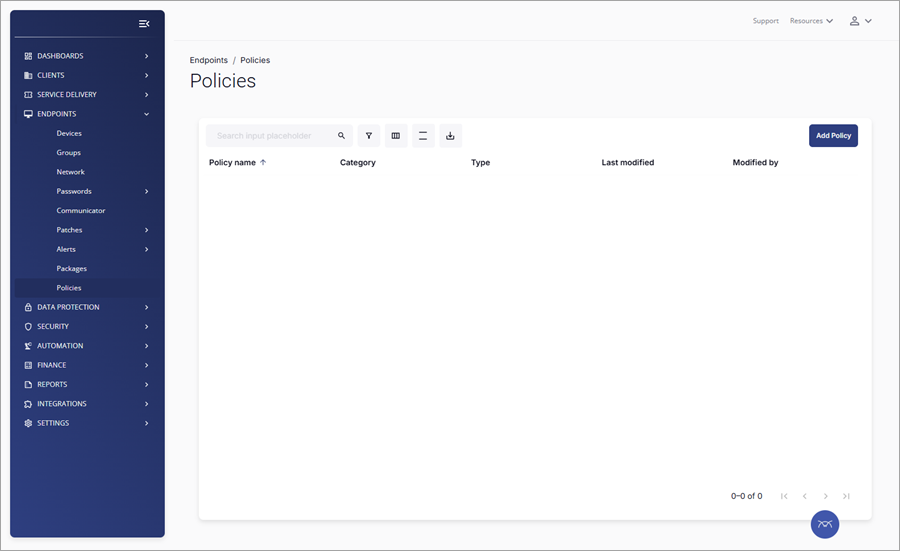Export the policies list with download icon
900x551 pixels.
pos(451,135)
